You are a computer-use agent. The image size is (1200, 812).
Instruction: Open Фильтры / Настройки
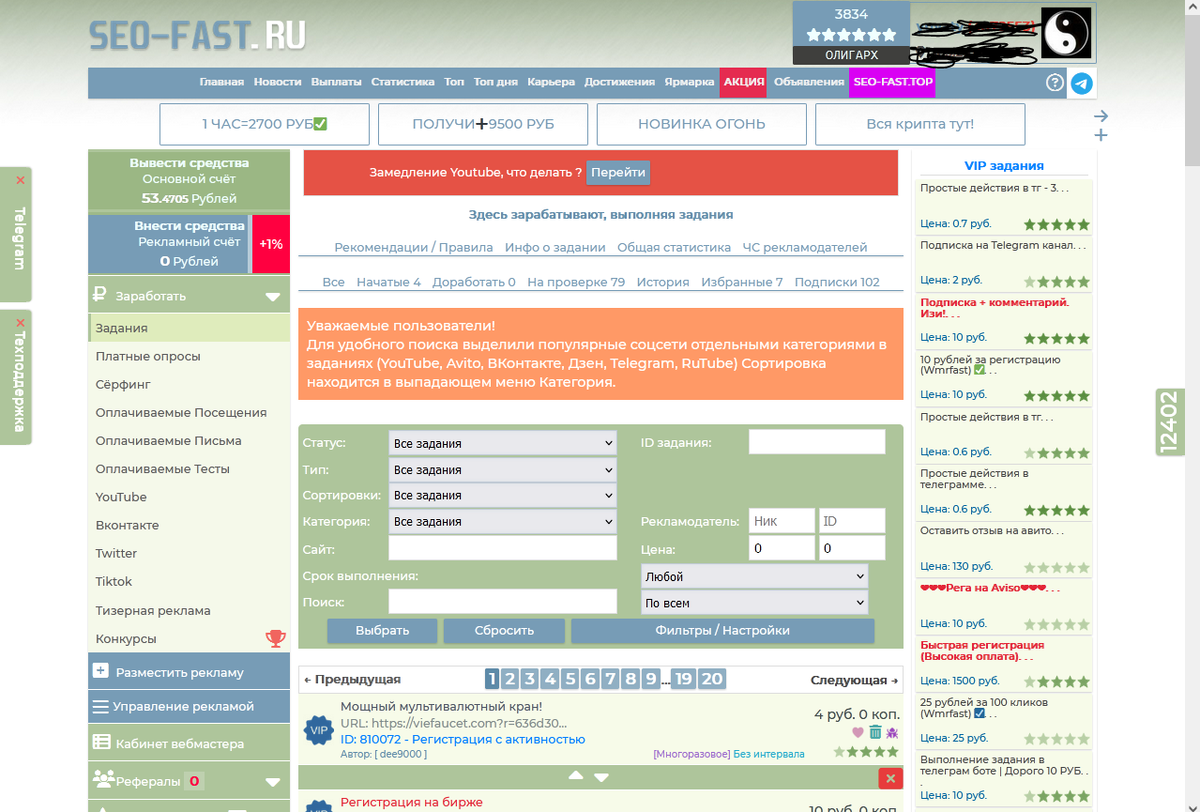[723, 631]
